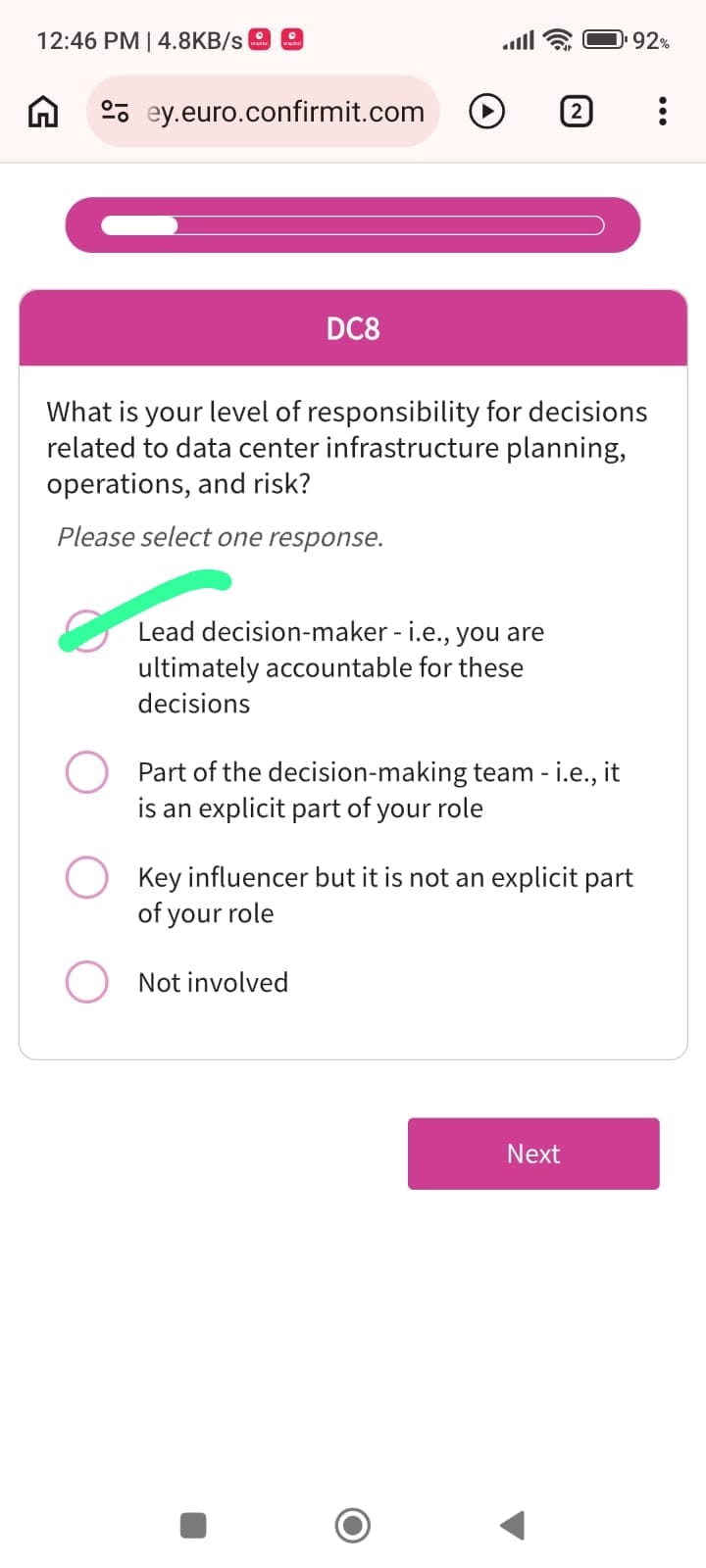706x1568 pixels.
Task: Click the Next button
Action: [x=533, y=1153]
